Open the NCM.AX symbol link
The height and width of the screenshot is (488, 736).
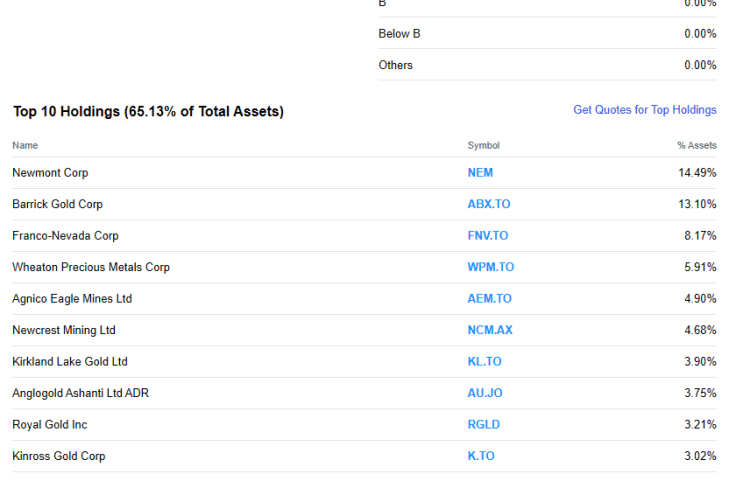pos(489,330)
